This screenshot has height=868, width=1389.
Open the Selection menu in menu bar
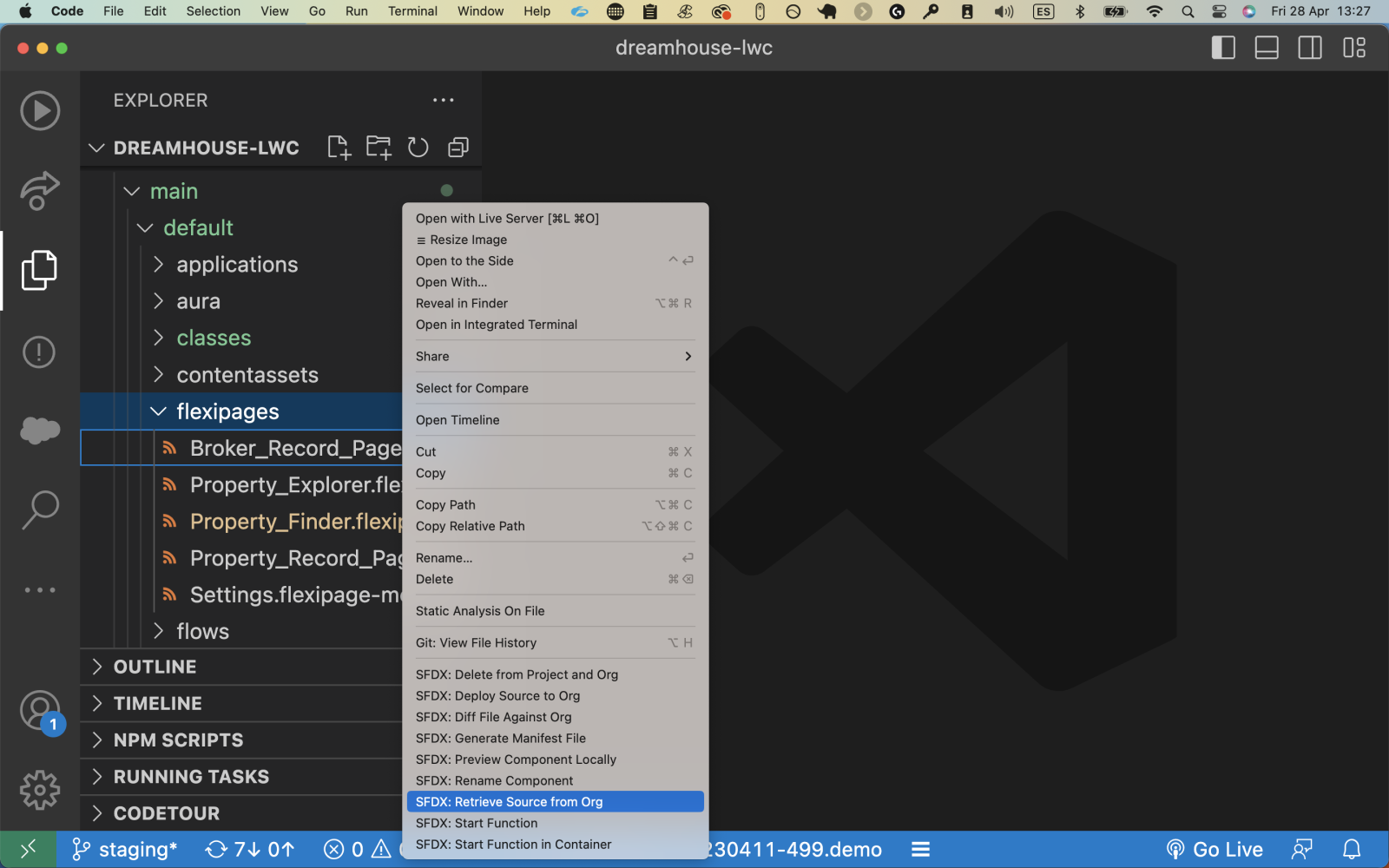(x=213, y=11)
